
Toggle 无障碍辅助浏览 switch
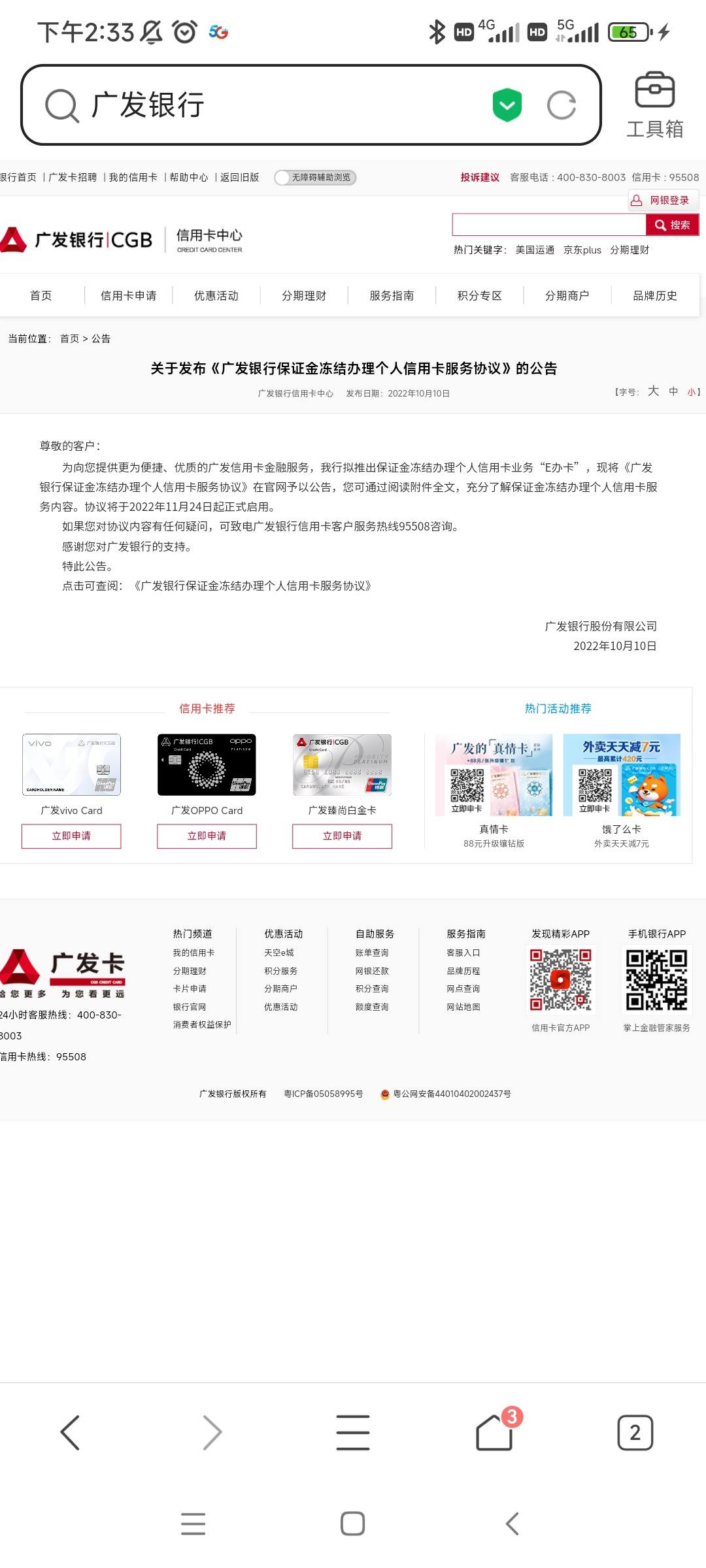315,178
